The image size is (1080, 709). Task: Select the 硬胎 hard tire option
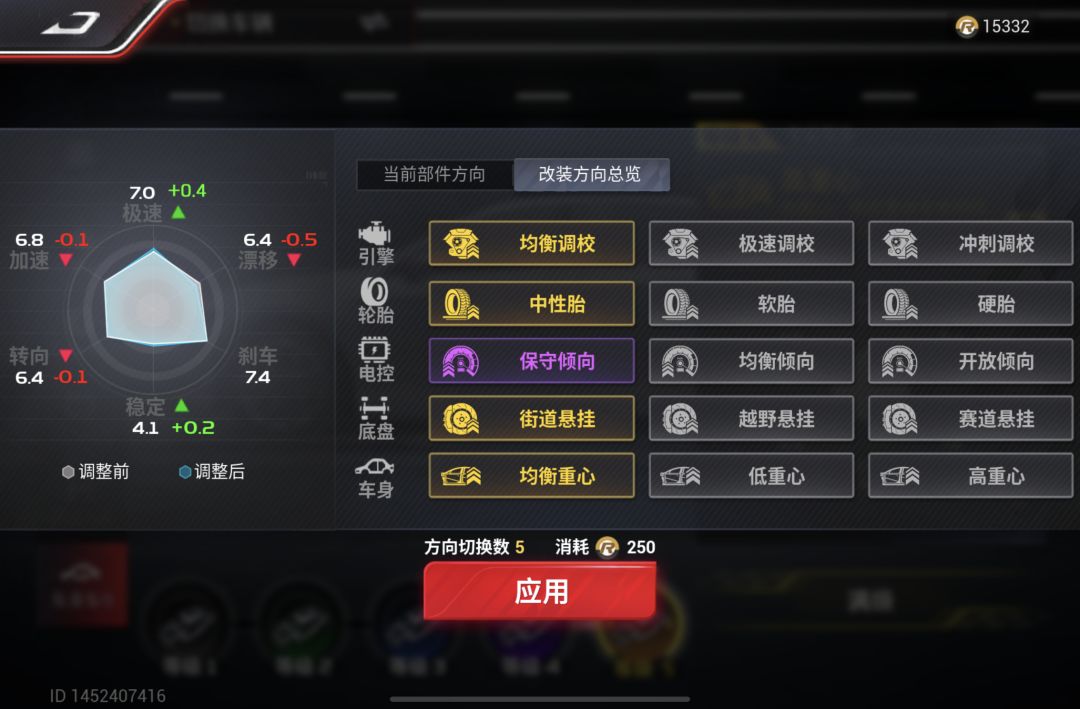tap(970, 303)
